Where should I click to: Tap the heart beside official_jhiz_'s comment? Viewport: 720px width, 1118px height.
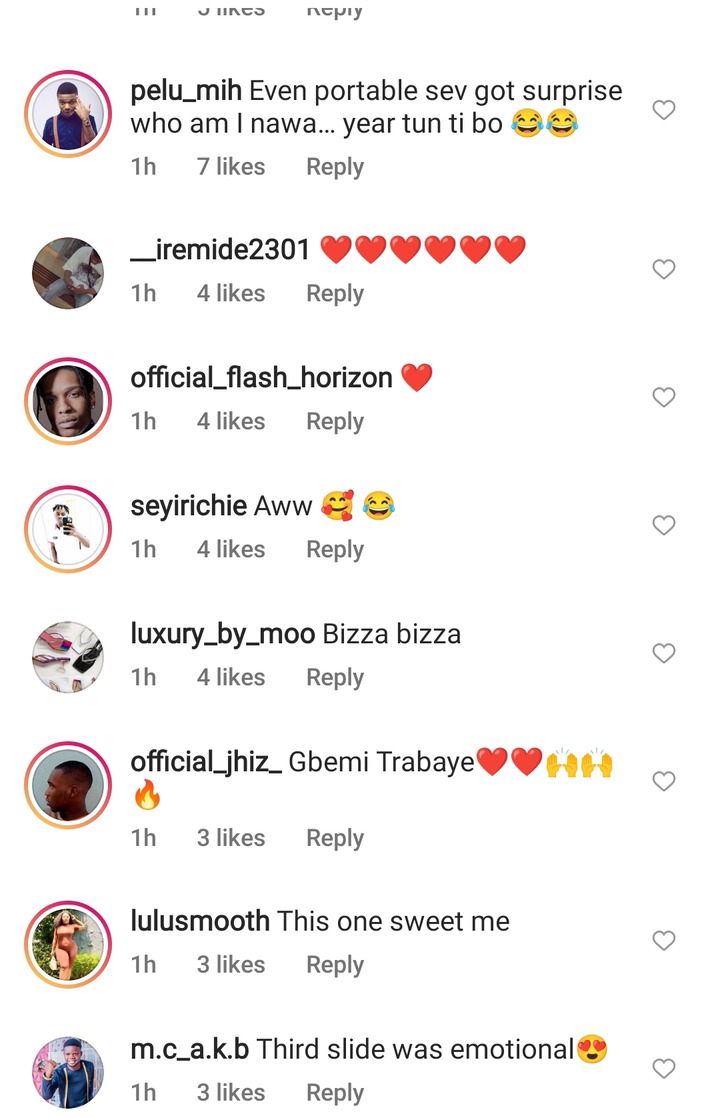click(x=664, y=781)
